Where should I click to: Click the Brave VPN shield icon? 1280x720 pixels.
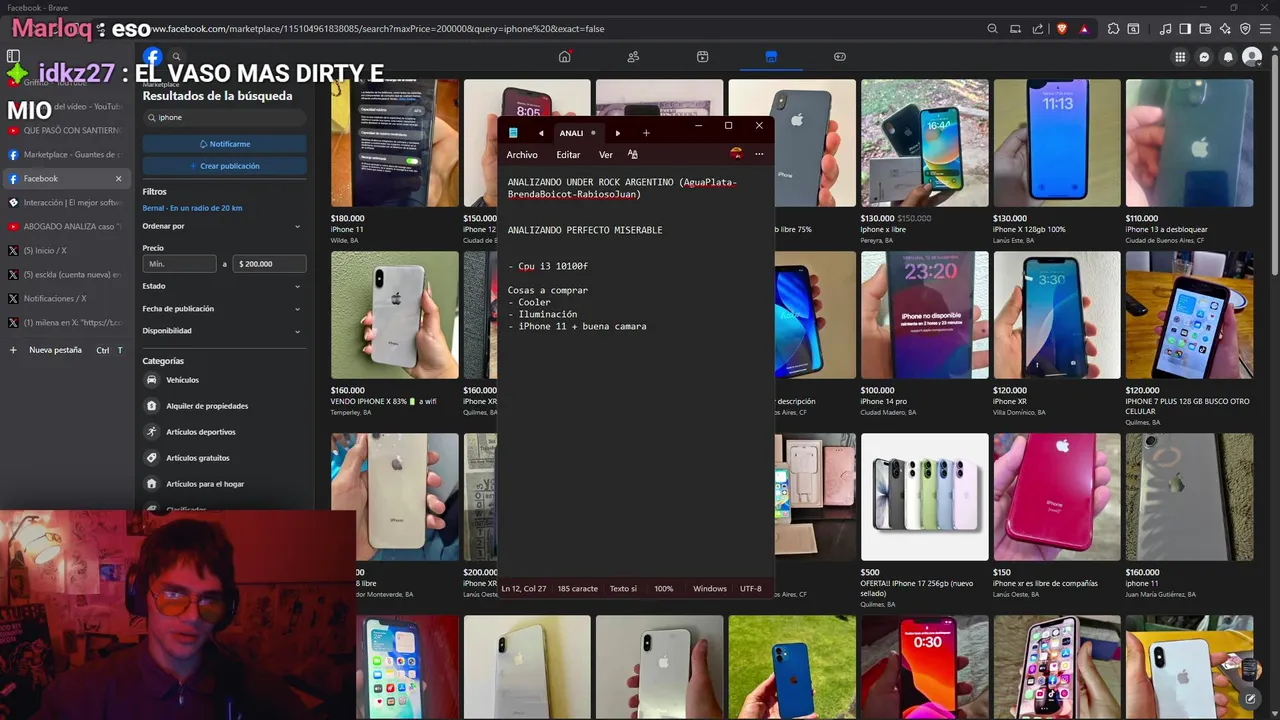click(x=1246, y=29)
